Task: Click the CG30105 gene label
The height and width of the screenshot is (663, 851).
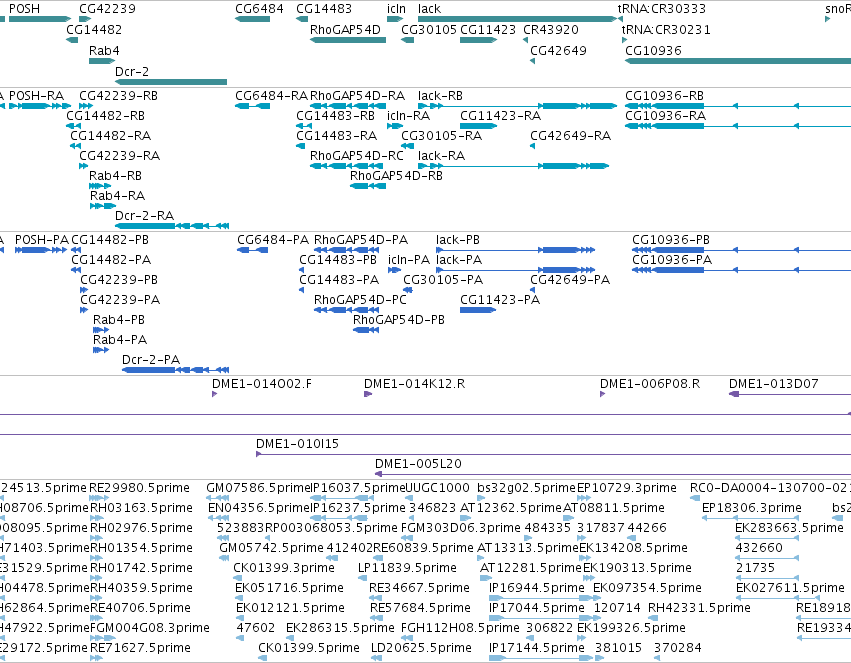Action: point(429,29)
